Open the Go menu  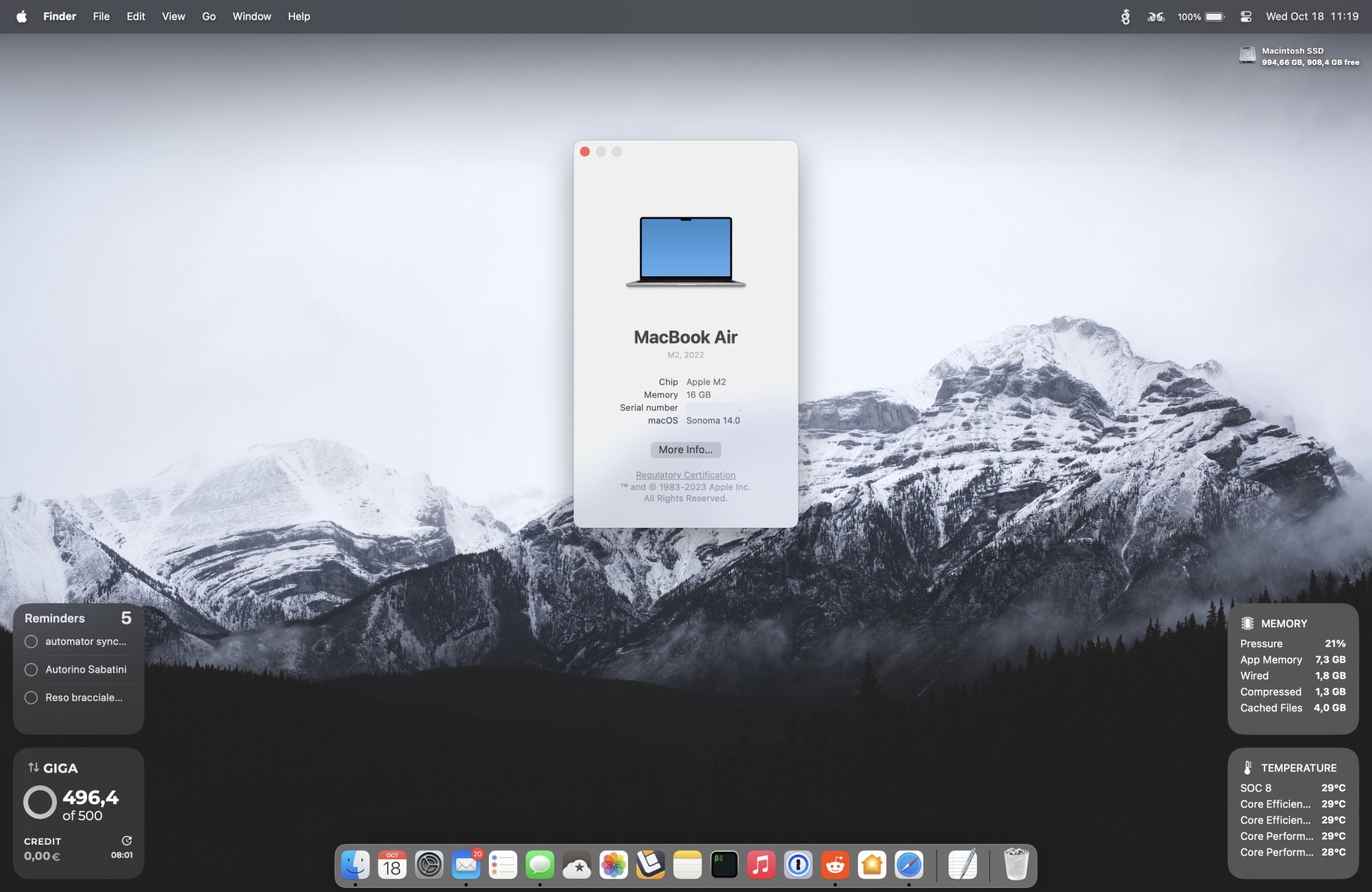tap(209, 16)
